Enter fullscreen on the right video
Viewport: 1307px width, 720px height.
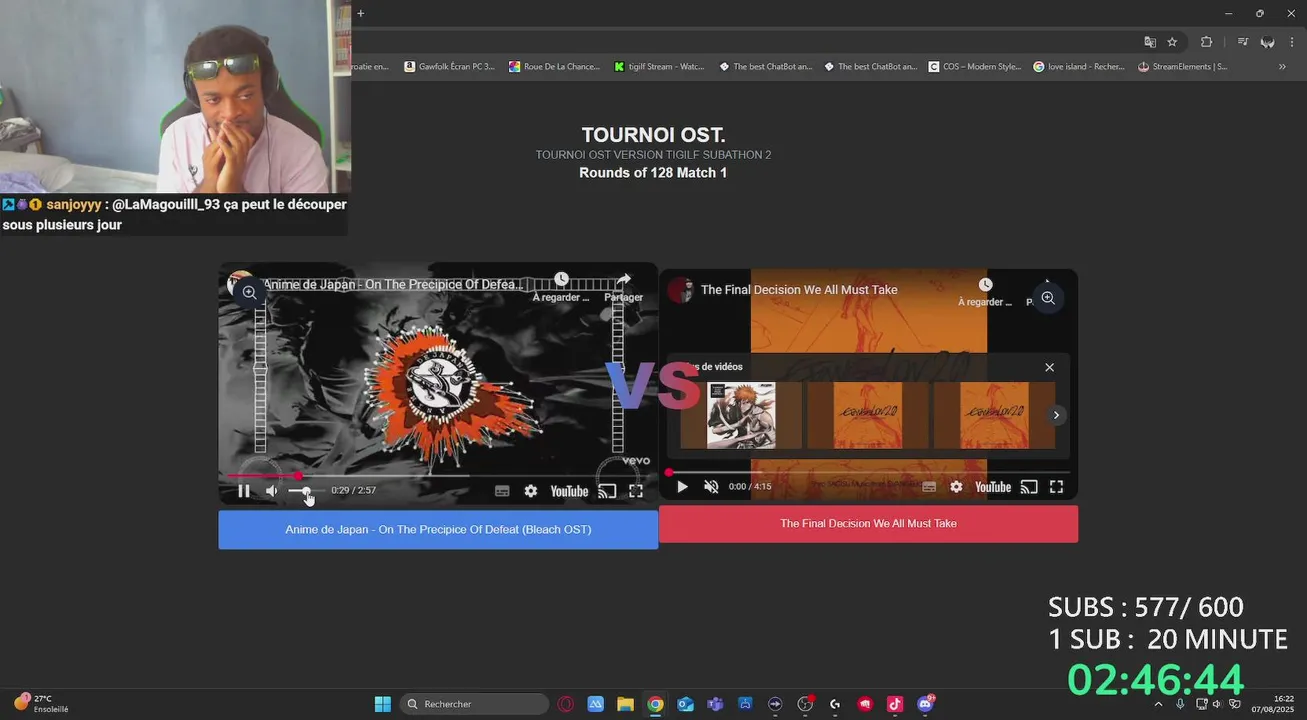click(x=1056, y=487)
